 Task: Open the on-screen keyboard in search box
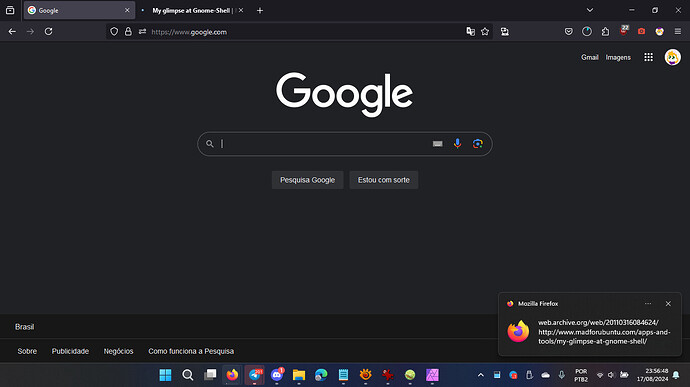click(437, 144)
